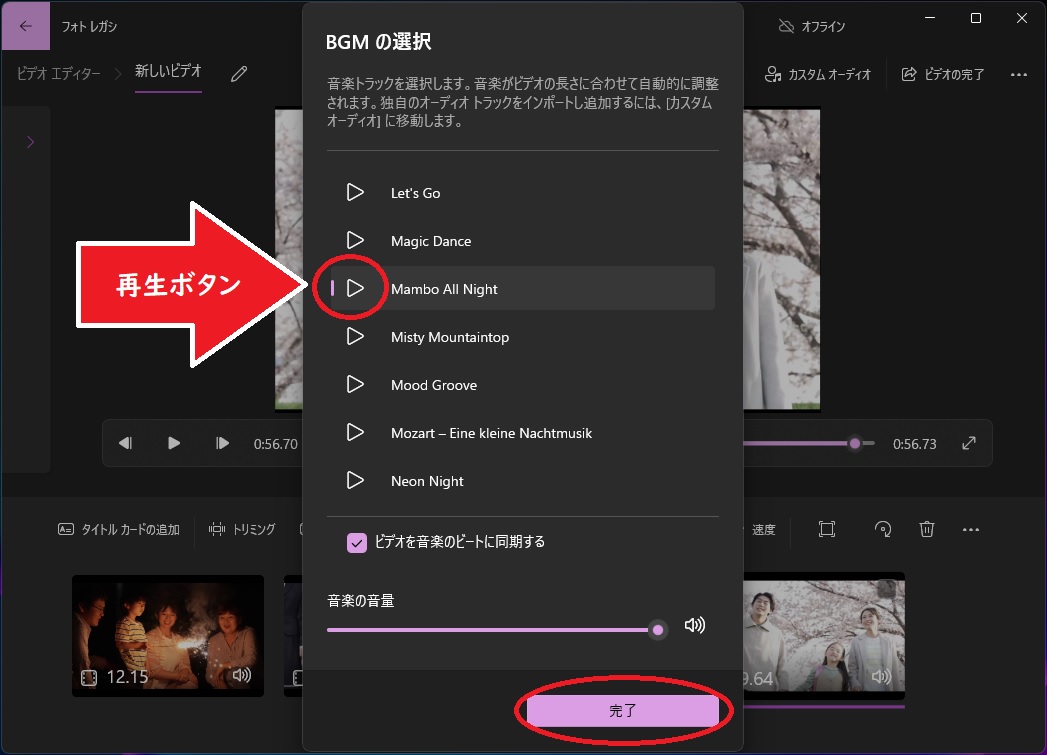Click volume icon on the 12.15 clip
The width and height of the screenshot is (1047, 755).
[242, 675]
